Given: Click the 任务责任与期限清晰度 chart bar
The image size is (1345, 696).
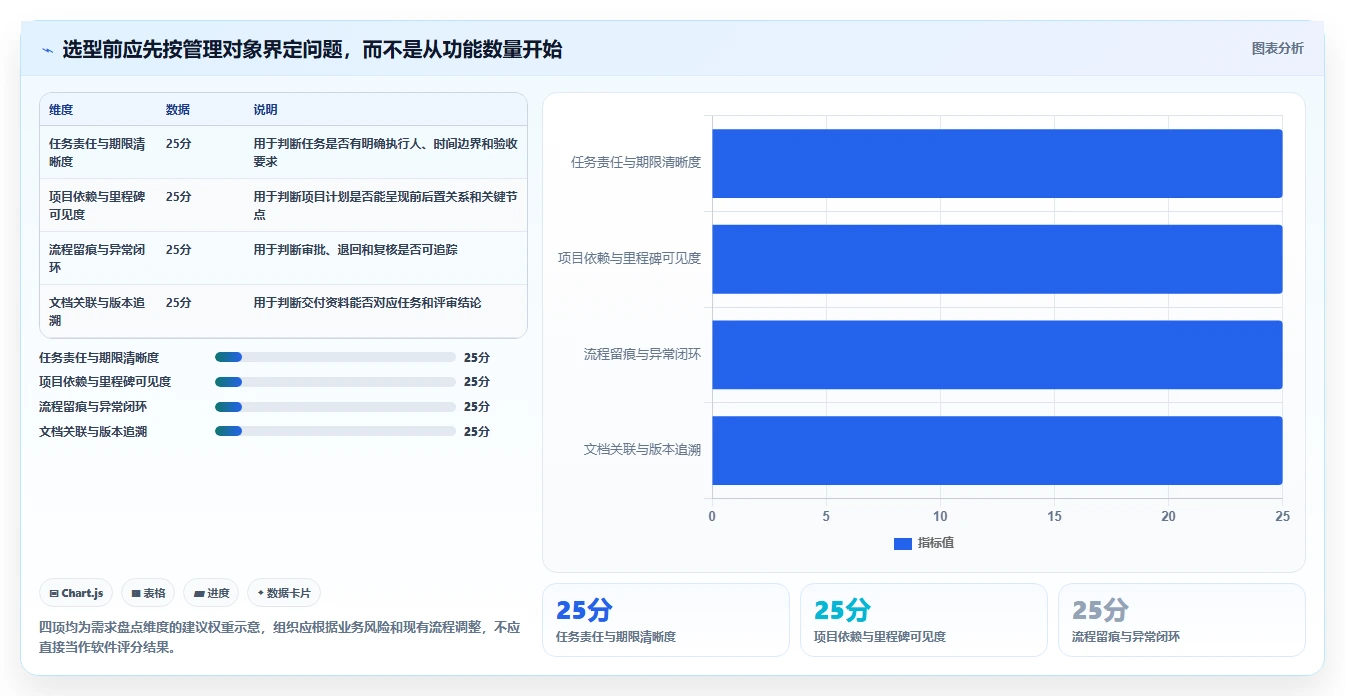Looking at the screenshot, I should coord(997,163).
